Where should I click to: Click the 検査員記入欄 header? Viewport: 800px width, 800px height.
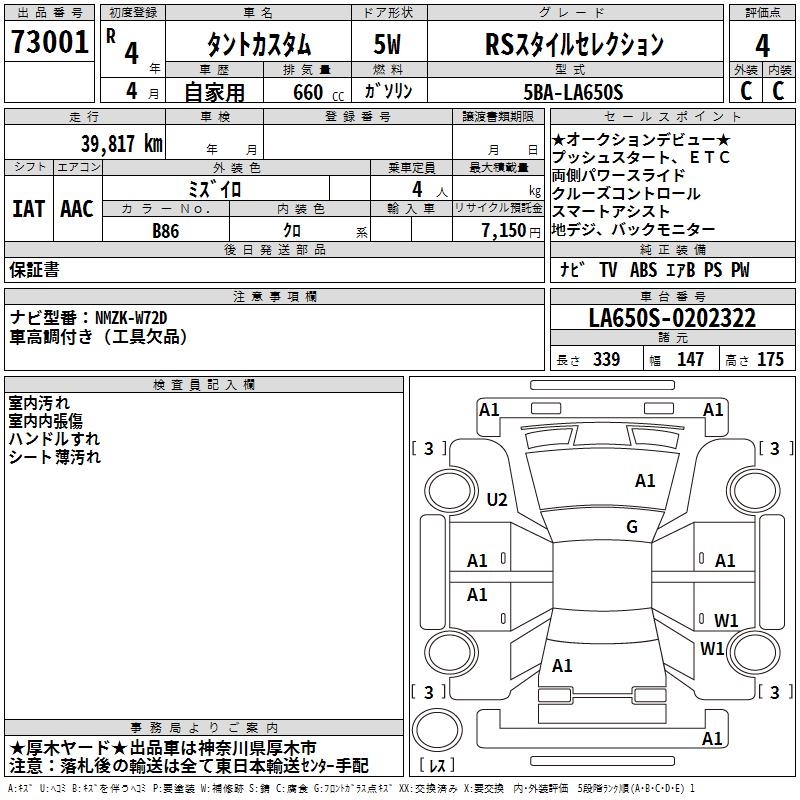[x=204, y=385]
